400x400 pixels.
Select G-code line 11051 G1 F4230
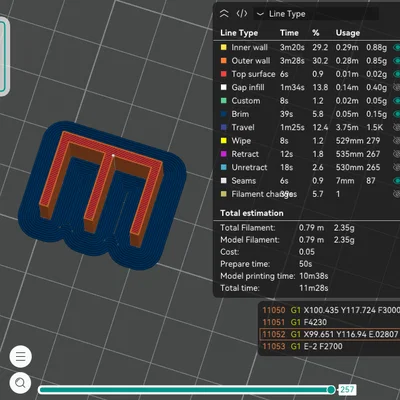(x=331, y=322)
